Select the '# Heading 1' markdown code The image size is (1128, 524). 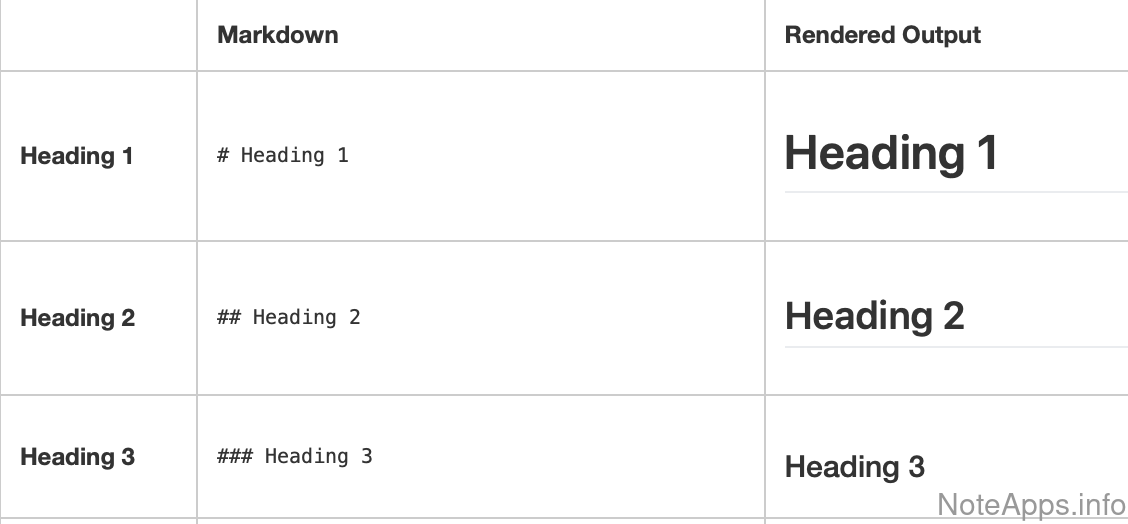click(283, 155)
